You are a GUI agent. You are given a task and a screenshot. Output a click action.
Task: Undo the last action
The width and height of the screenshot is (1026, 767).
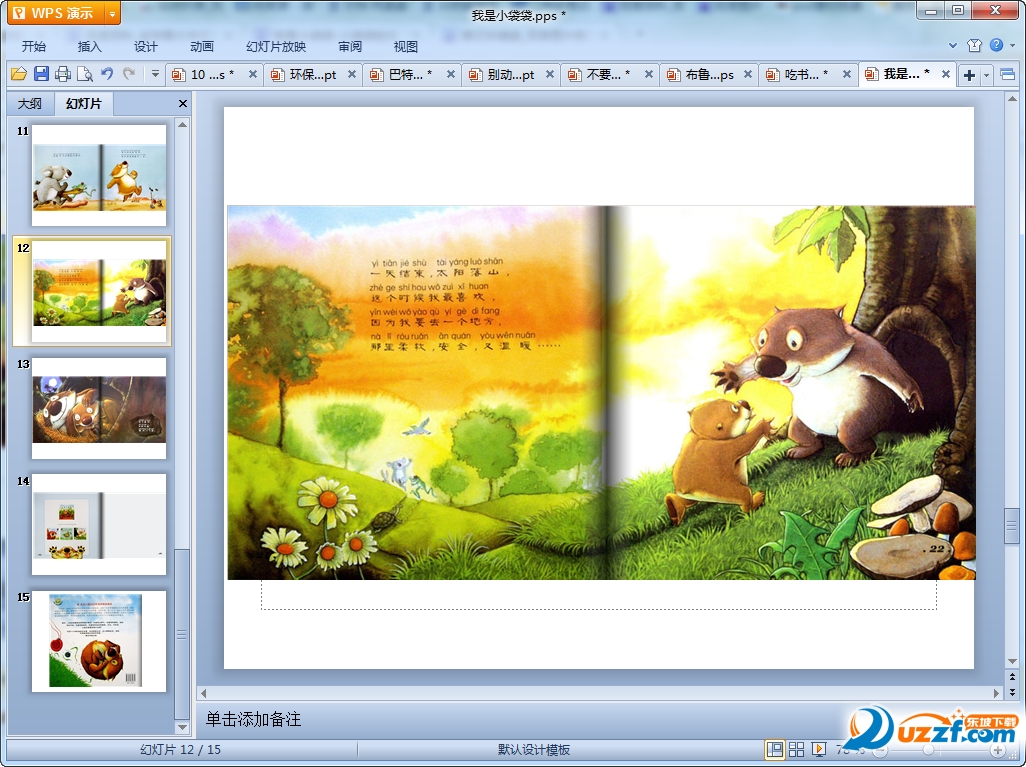pos(107,74)
